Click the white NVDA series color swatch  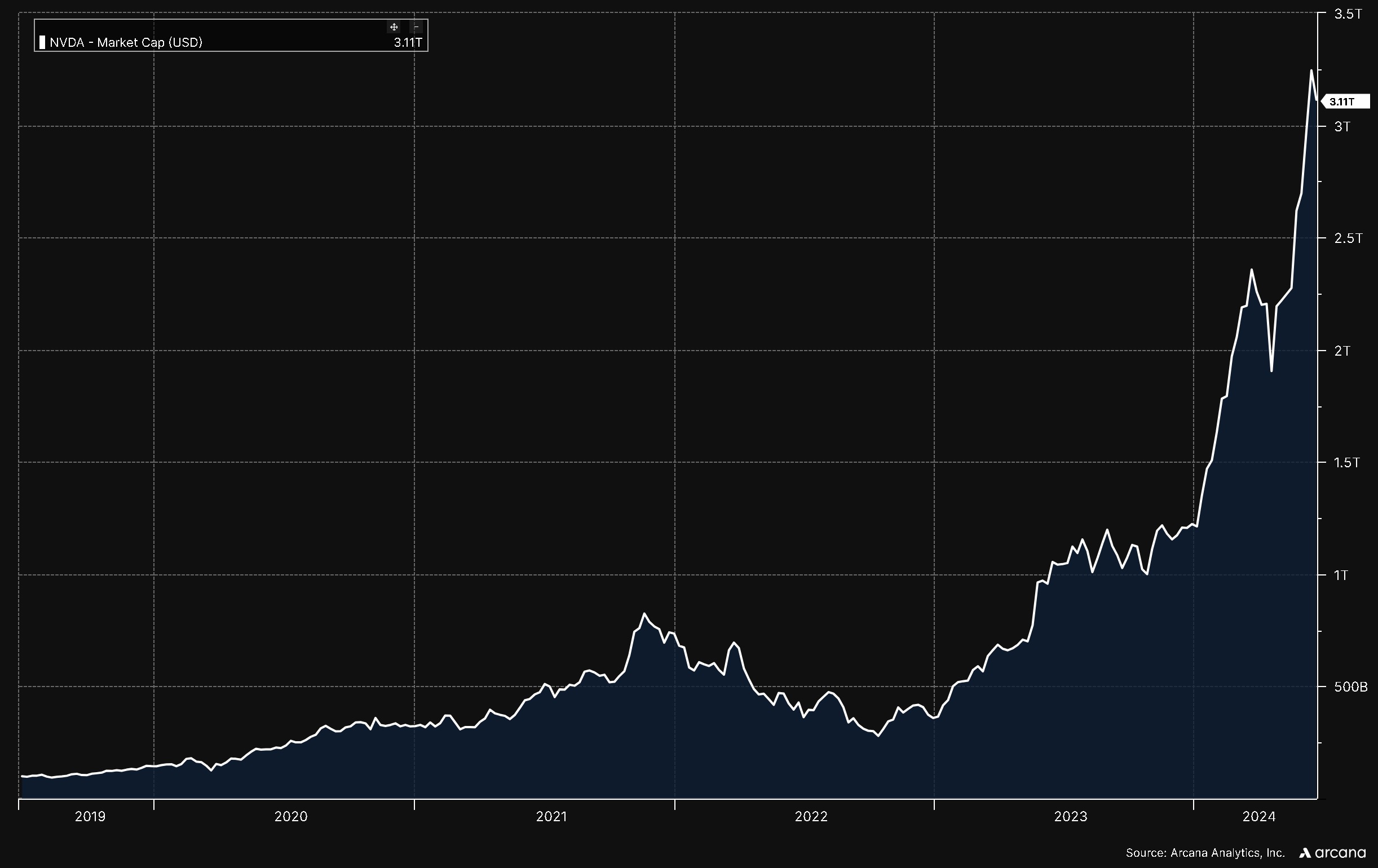pyautogui.click(x=42, y=42)
